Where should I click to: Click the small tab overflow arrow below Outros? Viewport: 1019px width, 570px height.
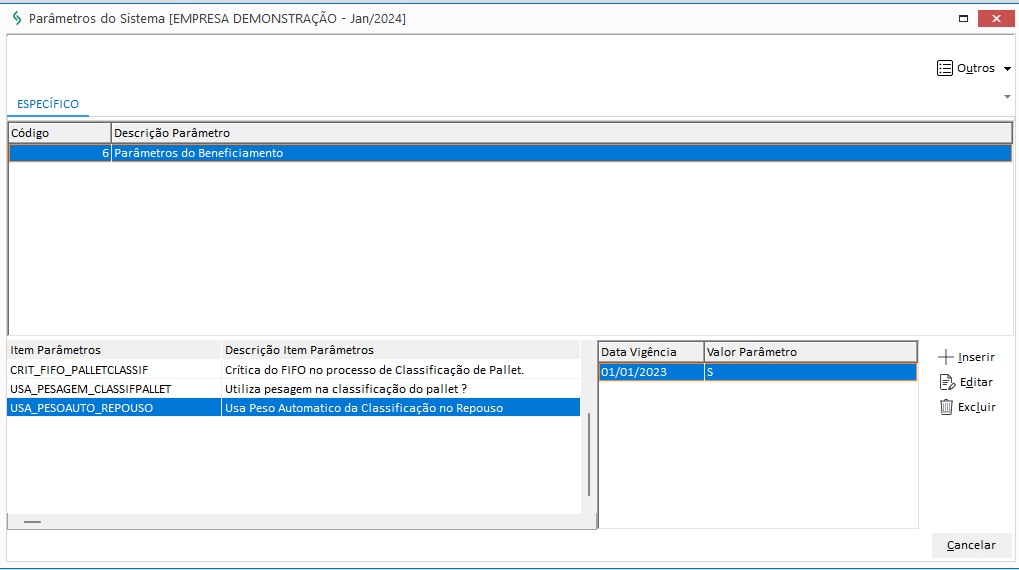pyautogui.click(x=1007, y=97)
